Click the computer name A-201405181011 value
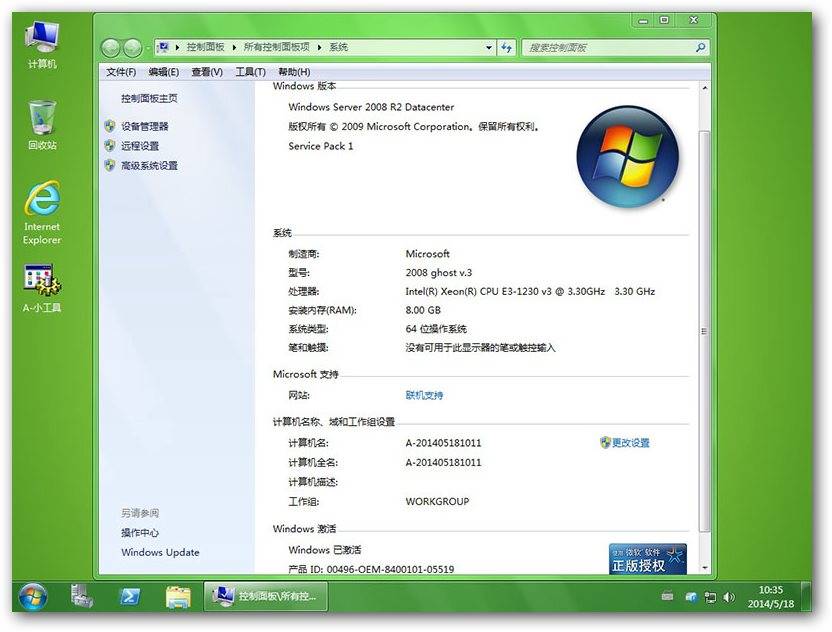 point(443,443)
